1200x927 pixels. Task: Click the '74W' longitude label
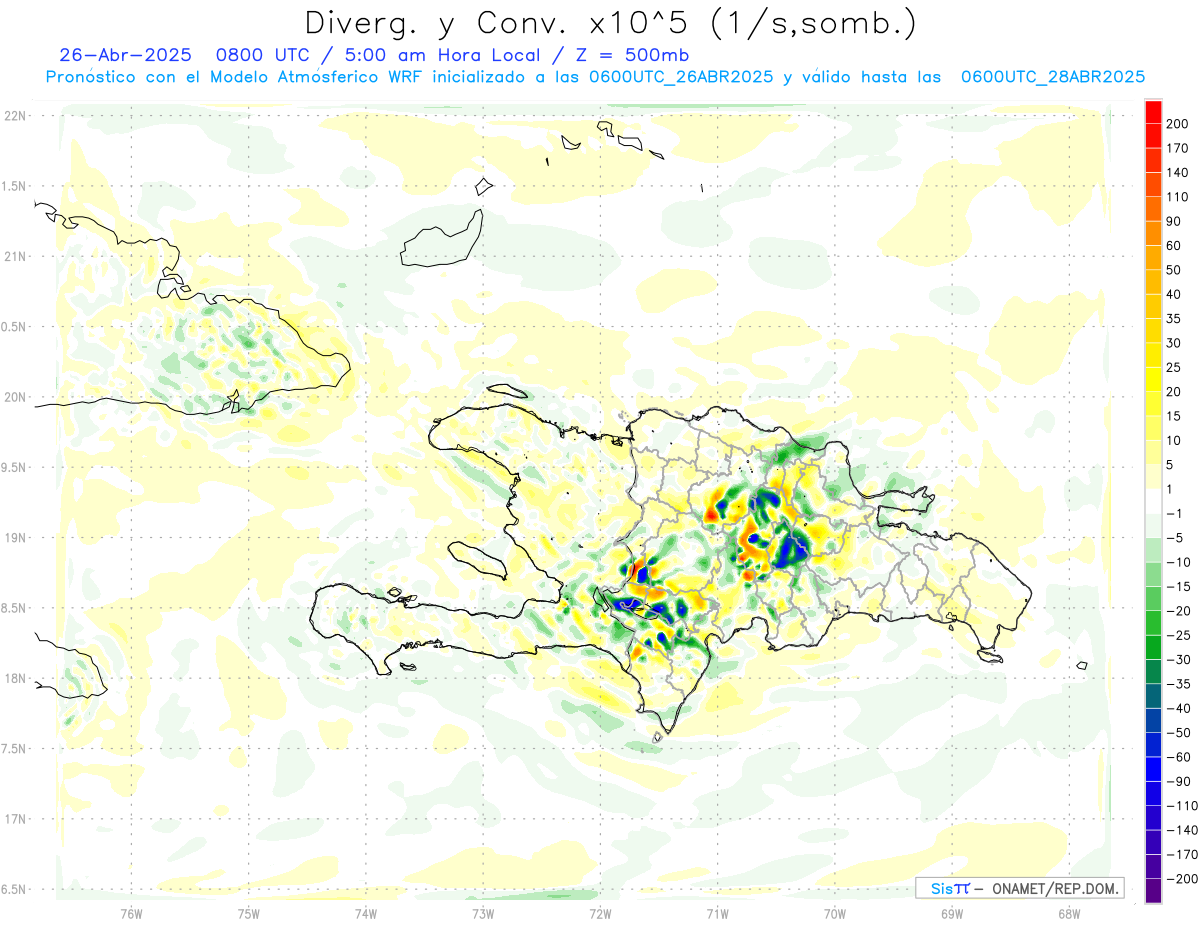click(x=366, y=913)
